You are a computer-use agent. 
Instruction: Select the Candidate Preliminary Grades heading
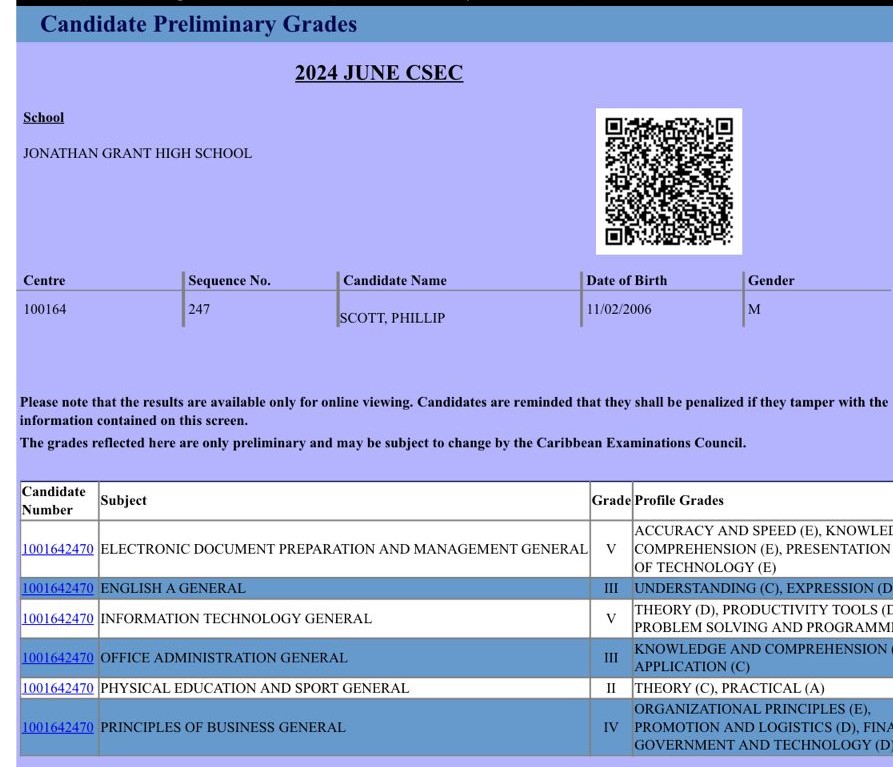click(198, 24)
